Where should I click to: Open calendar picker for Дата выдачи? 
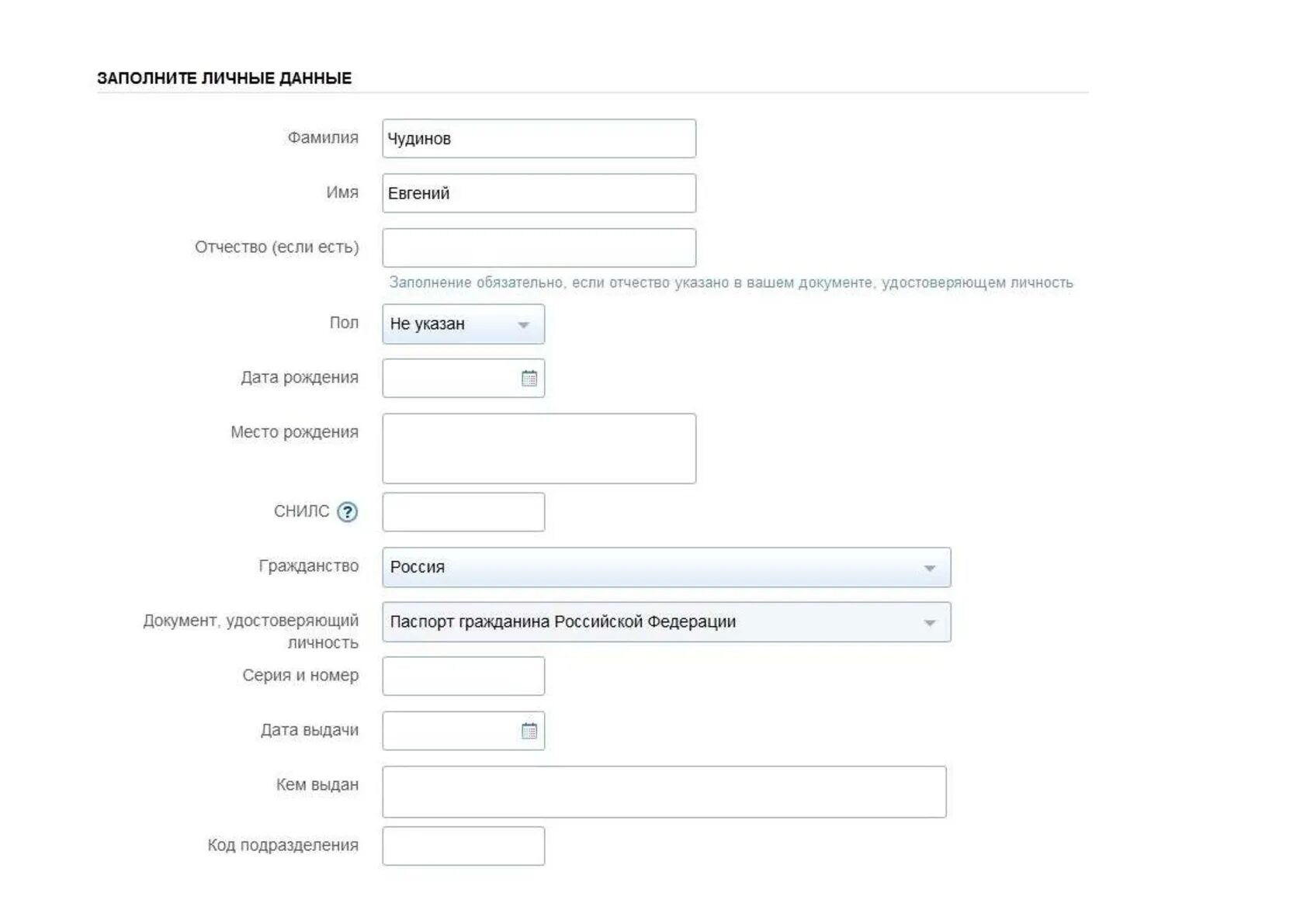coord(529,731)
